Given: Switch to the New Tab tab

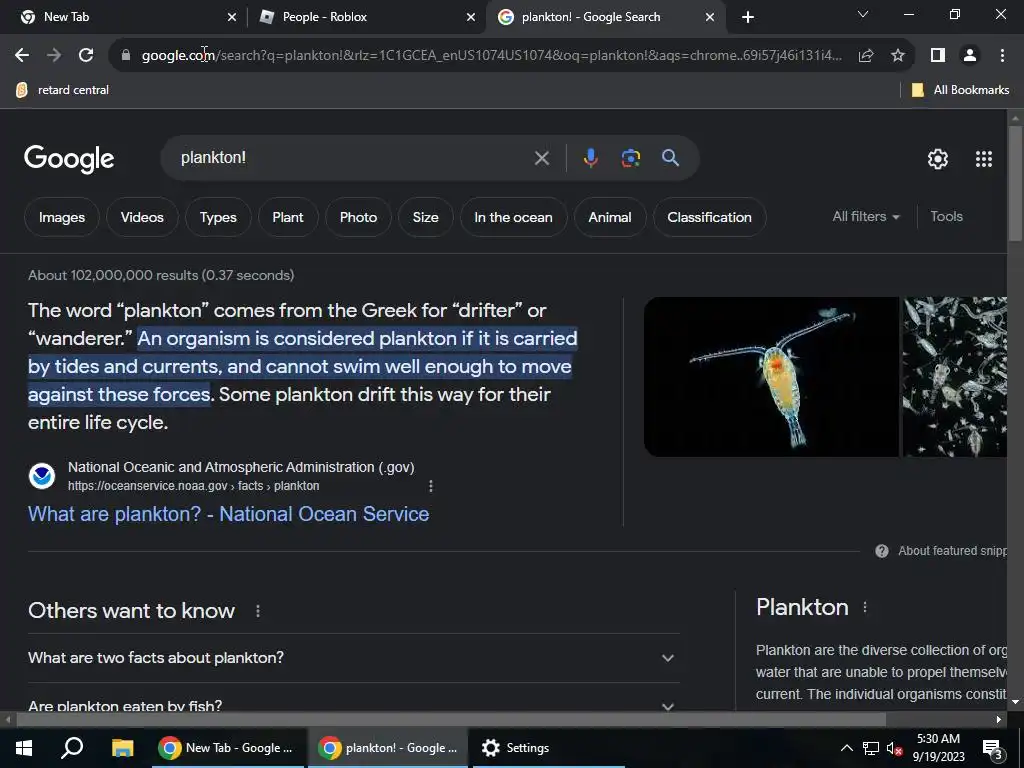Looking at the screenshot, I should pyautogui.click(x=124, y=18).
